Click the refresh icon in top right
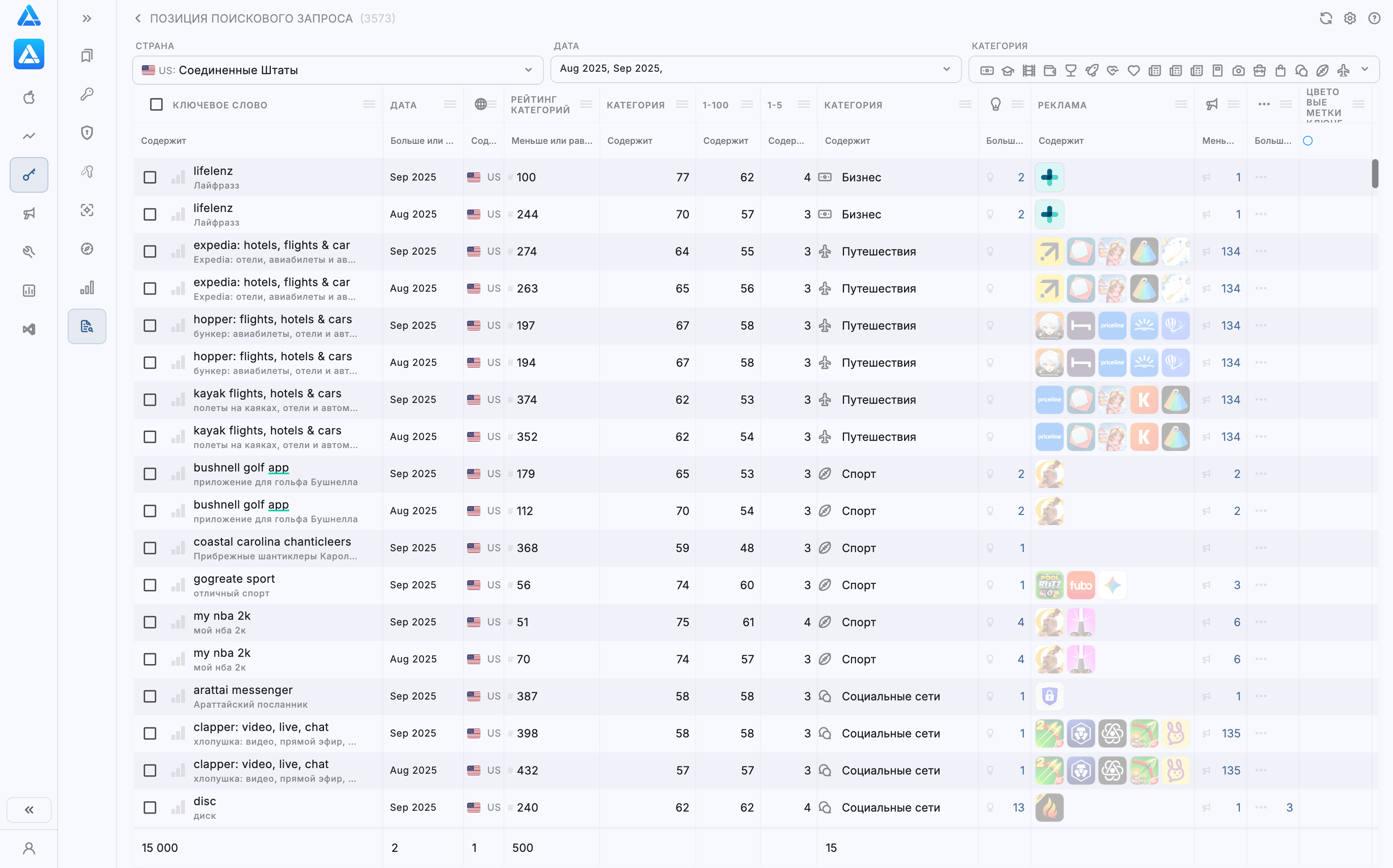 (1325, 19)
